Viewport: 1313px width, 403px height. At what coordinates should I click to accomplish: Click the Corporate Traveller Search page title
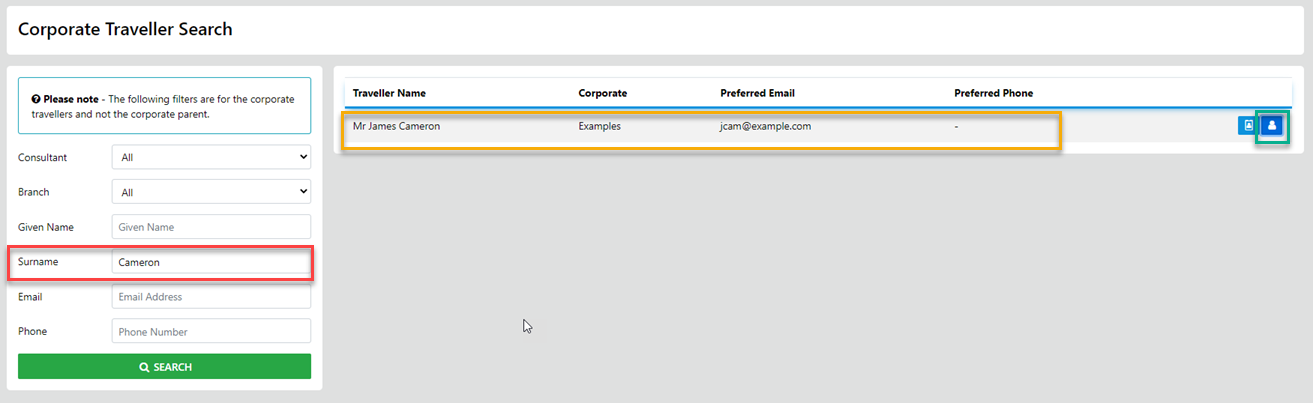pos(125,29)
